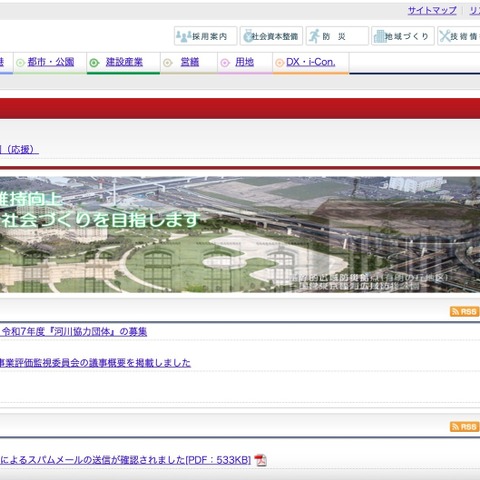This screenshot has width=480, height=480.
Task: Click the green bullet icon beside 都市・公園
Action: point(21,63)
